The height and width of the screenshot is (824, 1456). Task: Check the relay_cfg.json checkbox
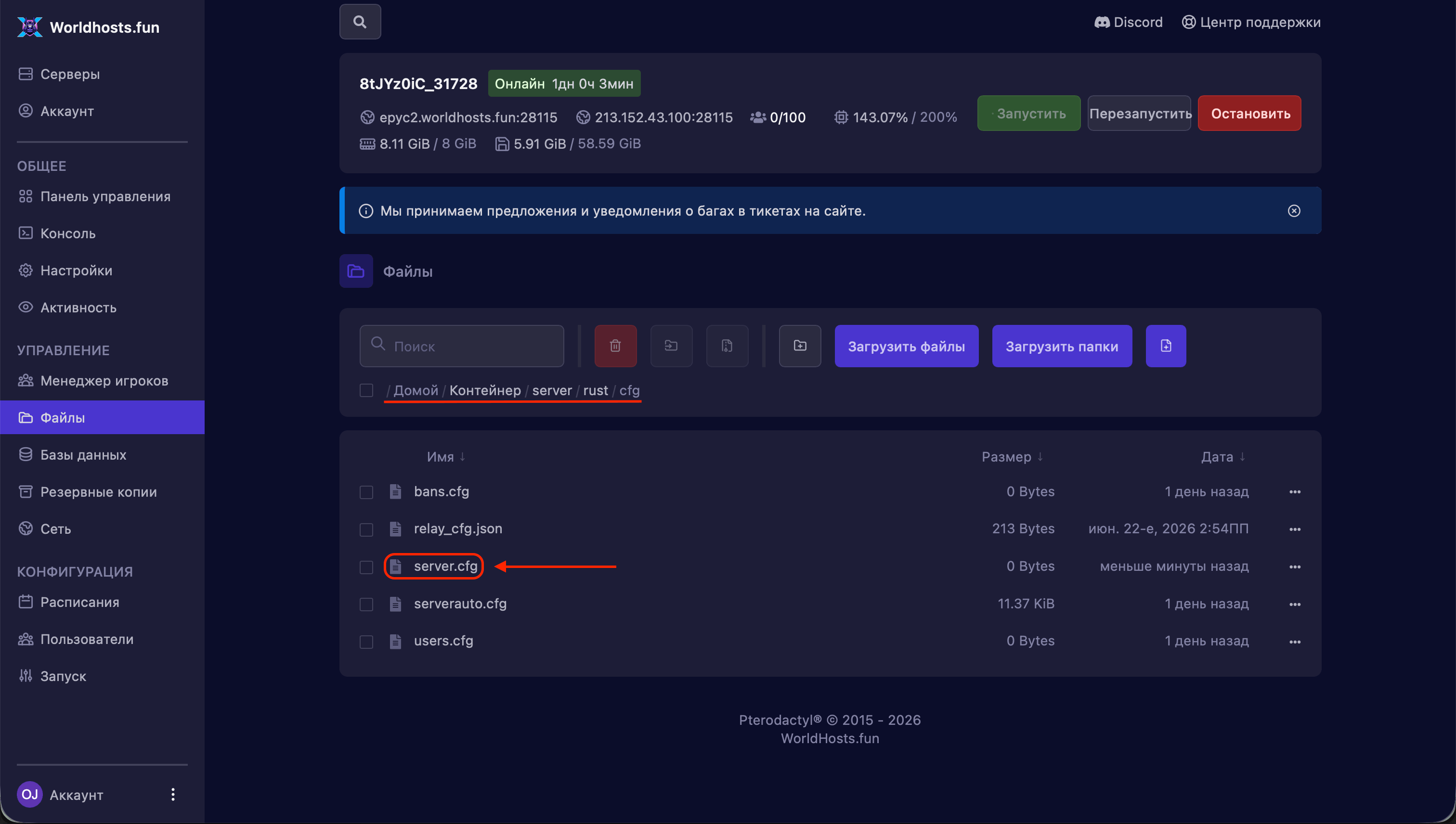[x=366, y=529]
